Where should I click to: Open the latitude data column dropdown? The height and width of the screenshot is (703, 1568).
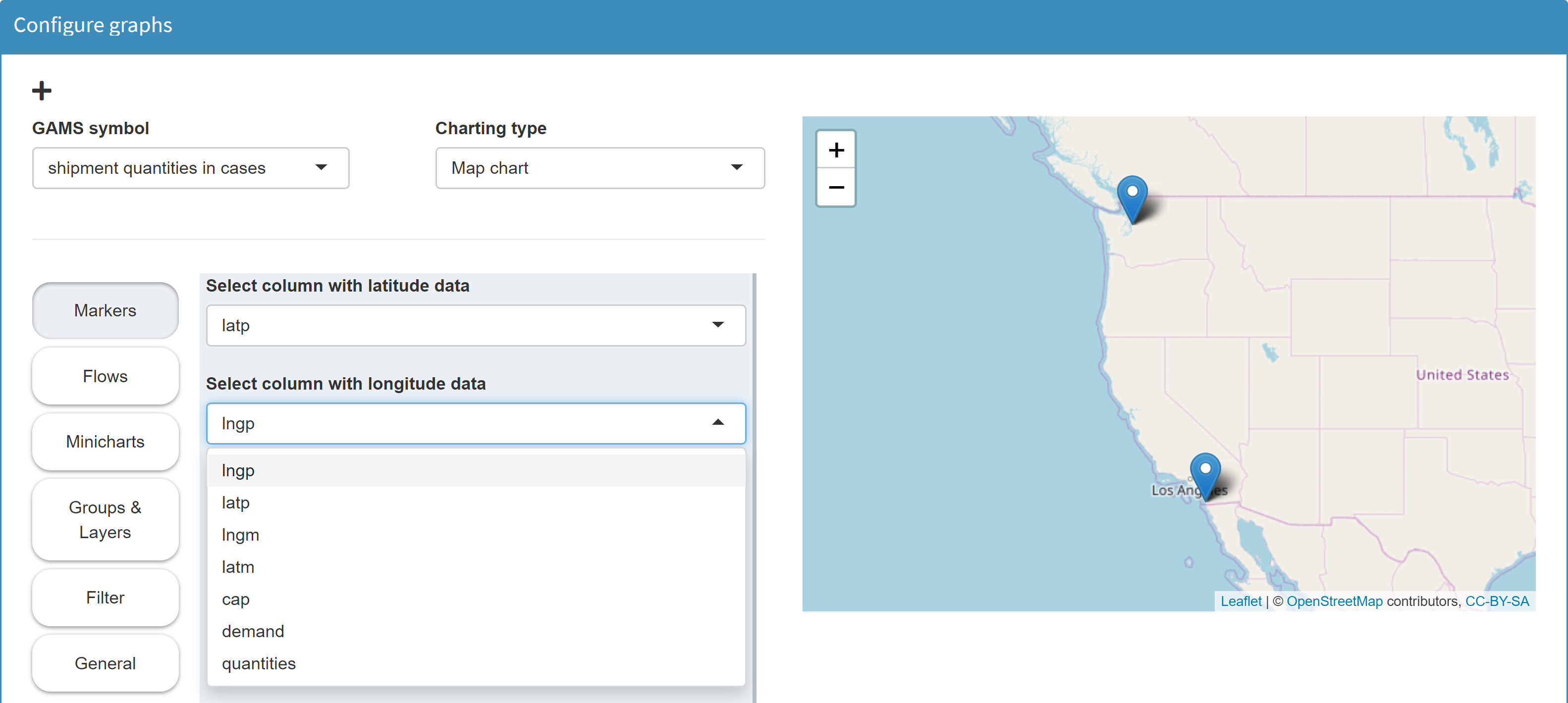(476, 325)
